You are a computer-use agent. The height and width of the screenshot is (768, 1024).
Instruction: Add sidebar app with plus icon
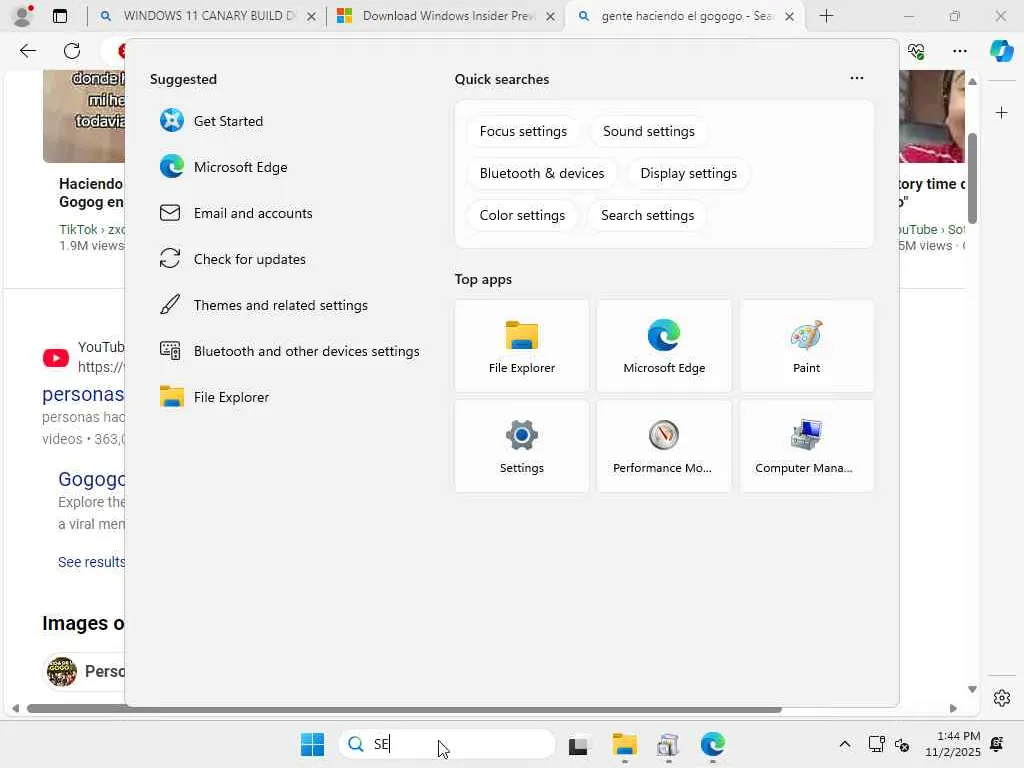(x=1001, y=113)
